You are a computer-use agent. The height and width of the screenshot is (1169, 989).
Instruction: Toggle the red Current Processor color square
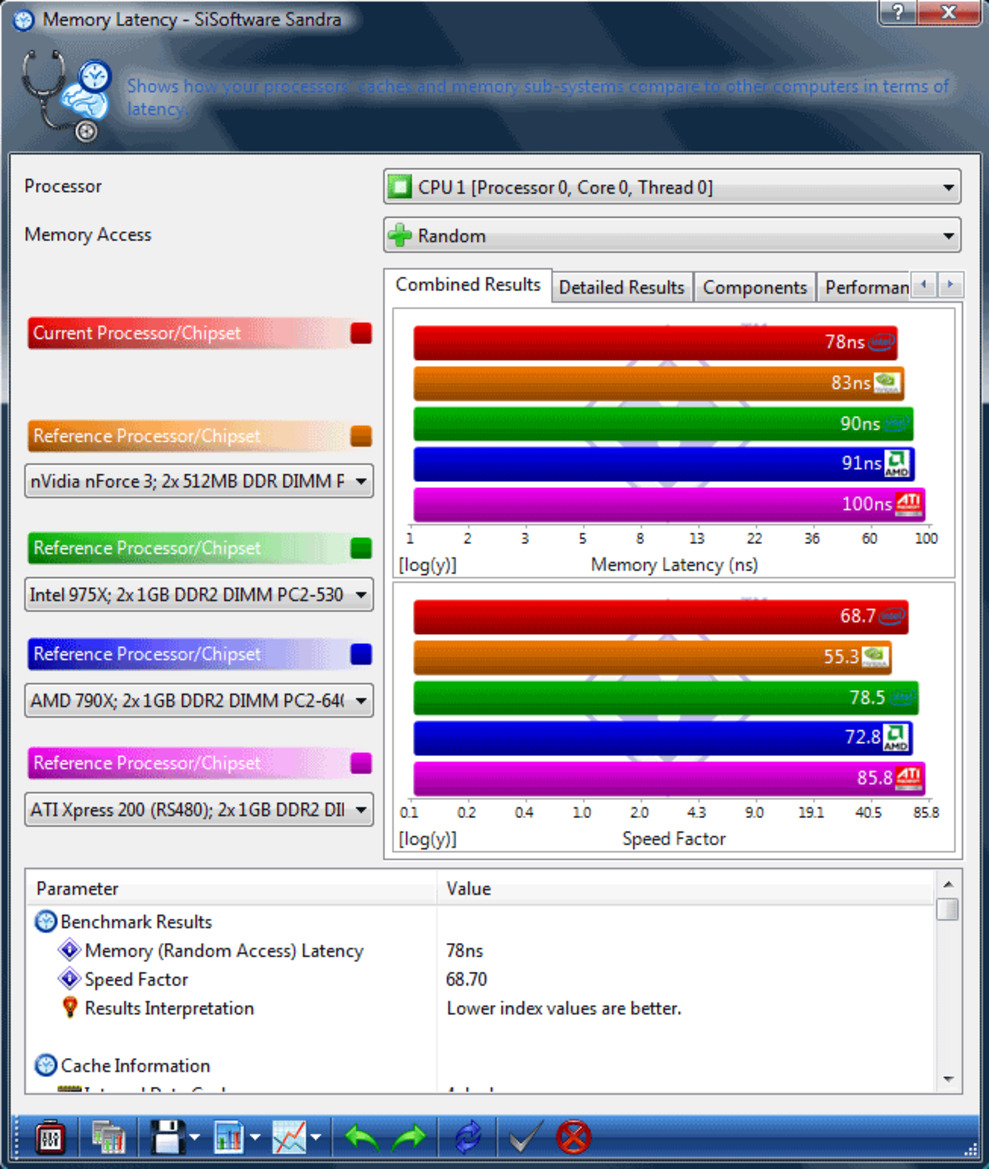(361, 333)
